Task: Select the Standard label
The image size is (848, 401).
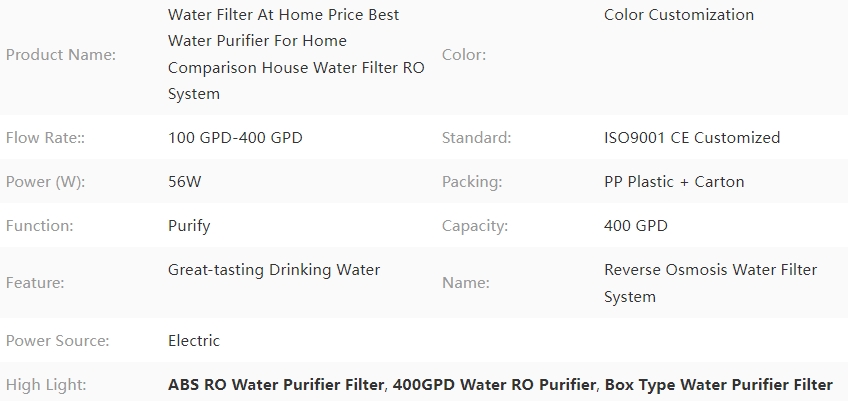Action: tap(476, 137)
